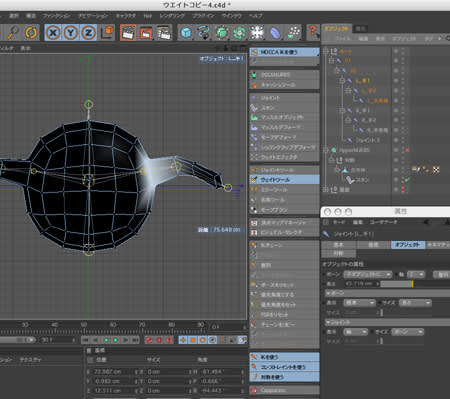This screenshot has height=399, width=450.
Task: Open ジョイント section 表示 dropdown
Action: [x=355, y=332]
